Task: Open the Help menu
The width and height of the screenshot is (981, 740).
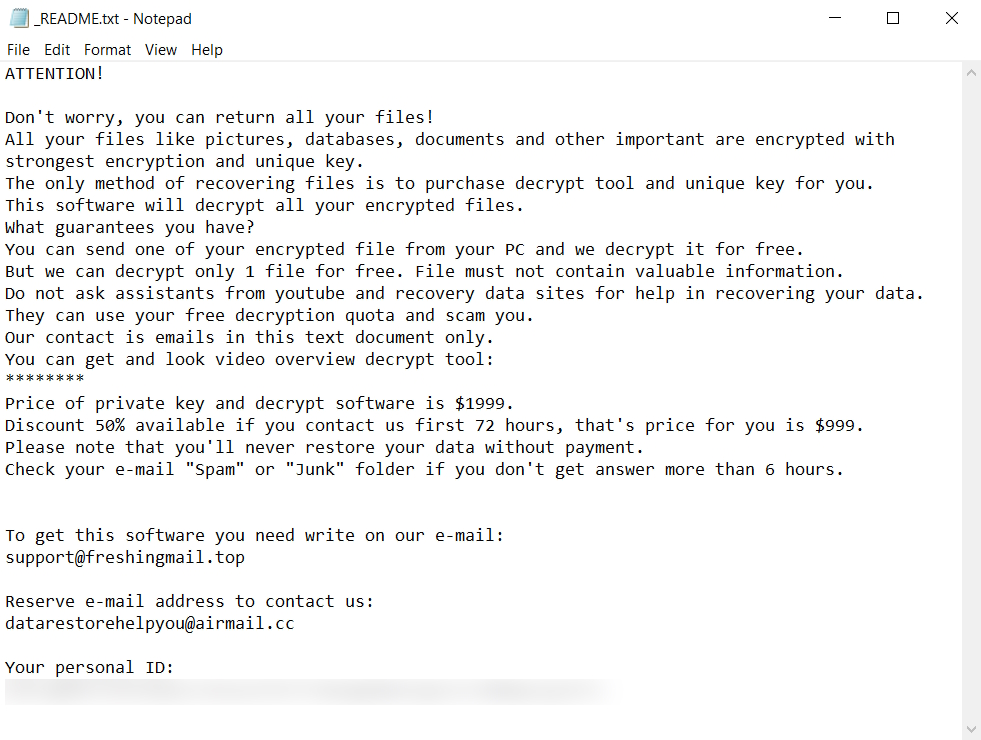Action: [207, 50]
